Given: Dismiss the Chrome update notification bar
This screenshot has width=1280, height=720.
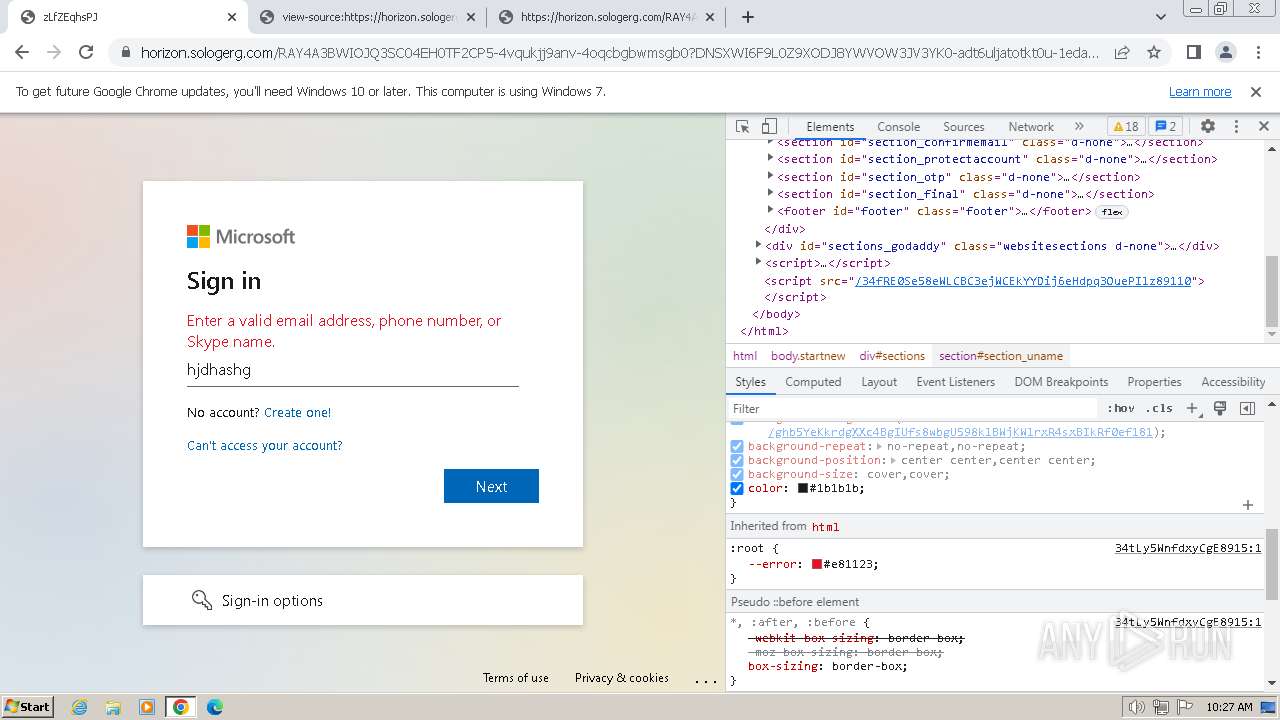Looking at the screenshot, I should tap(1256, 91).
